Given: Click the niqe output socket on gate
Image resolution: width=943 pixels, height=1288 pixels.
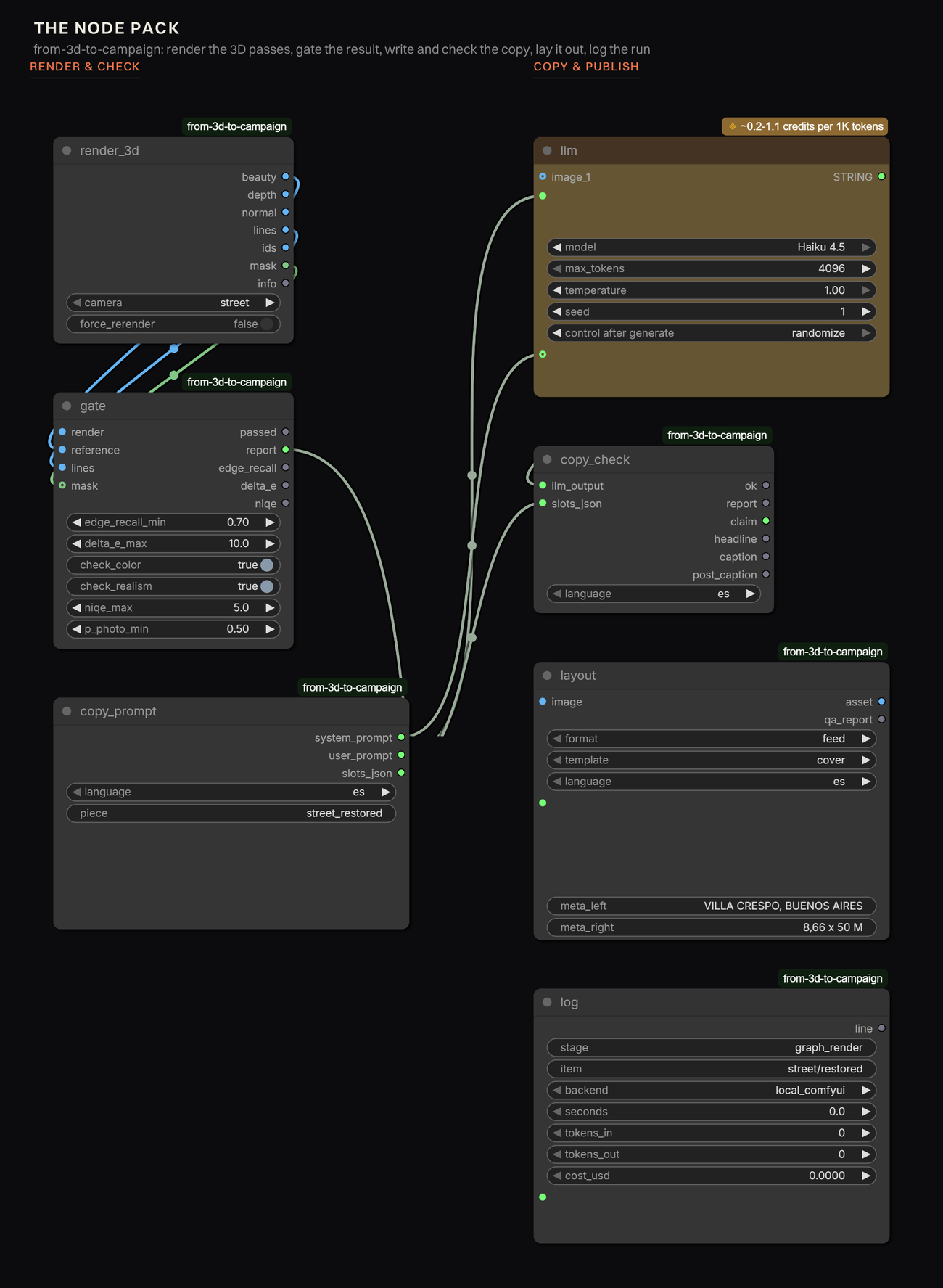Looking at the screenshot, I should pyautogui.click(x=286, y=503).
